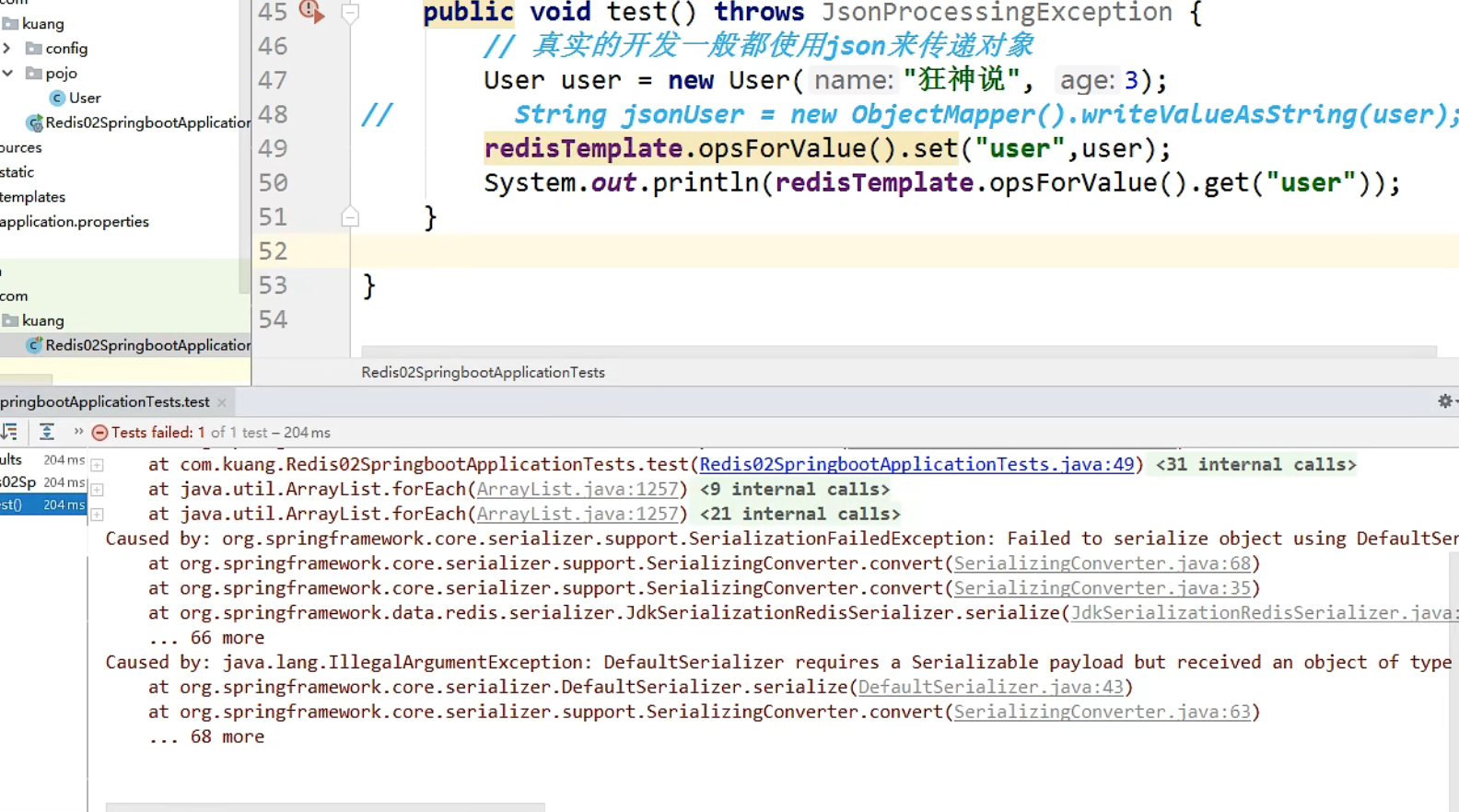Viewport: 1459px width, 812px height.
Task: Open the SerializingConverter.java:68 link
Action: tap(1103, 563)
